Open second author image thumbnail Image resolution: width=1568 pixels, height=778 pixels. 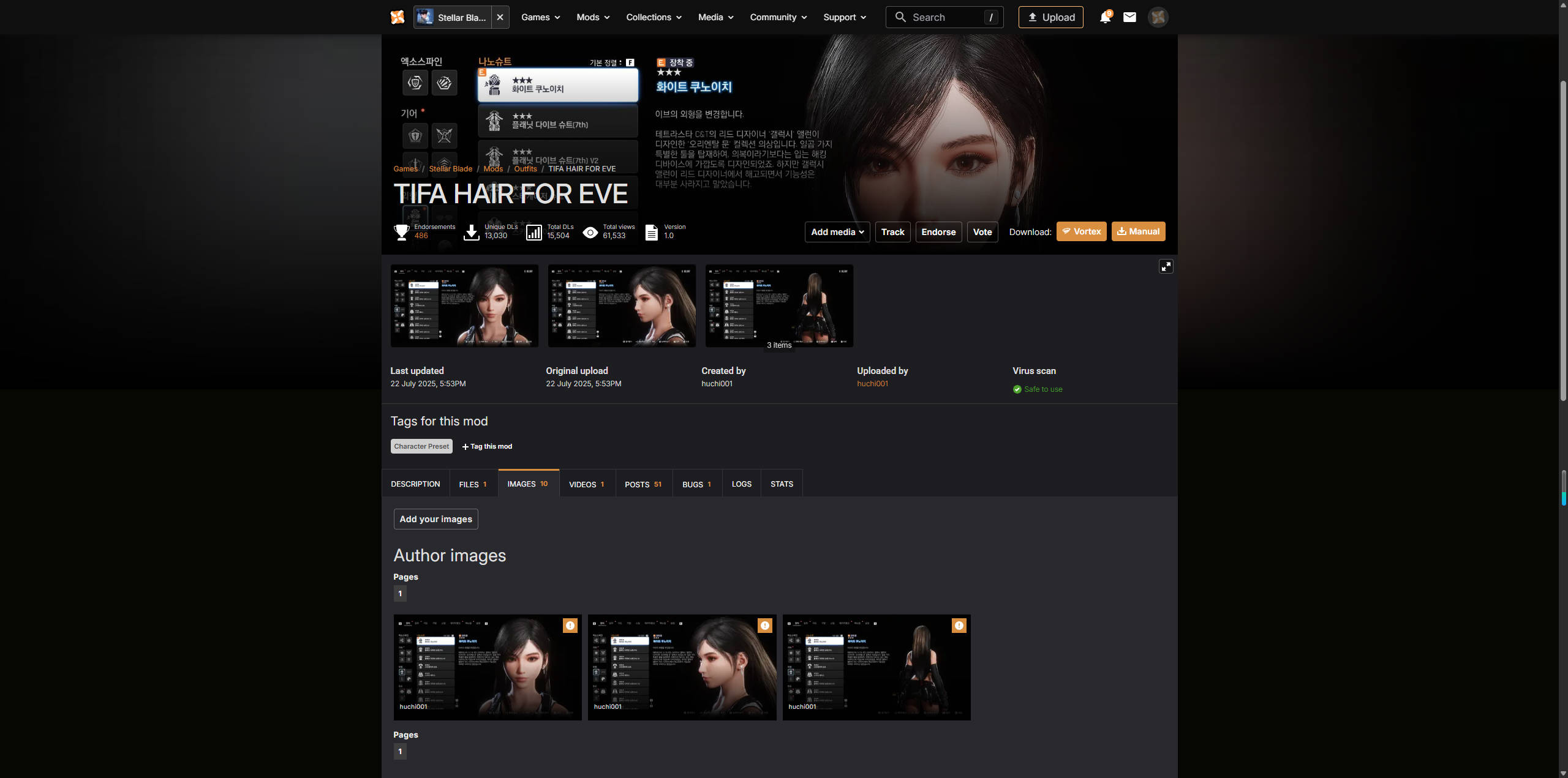point(682,667)
